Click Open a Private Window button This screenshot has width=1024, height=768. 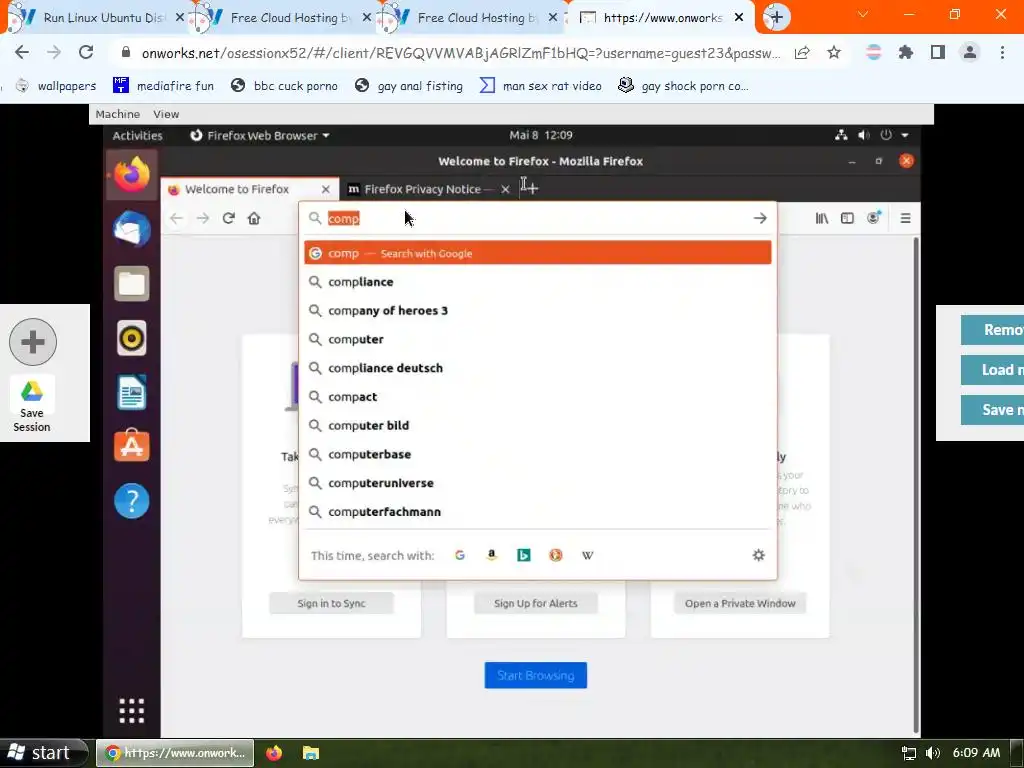740,603
